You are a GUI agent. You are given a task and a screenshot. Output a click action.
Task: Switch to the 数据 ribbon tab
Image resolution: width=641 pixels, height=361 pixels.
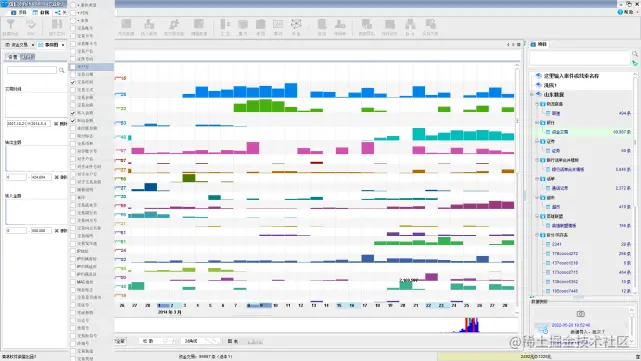coord(41,13)
